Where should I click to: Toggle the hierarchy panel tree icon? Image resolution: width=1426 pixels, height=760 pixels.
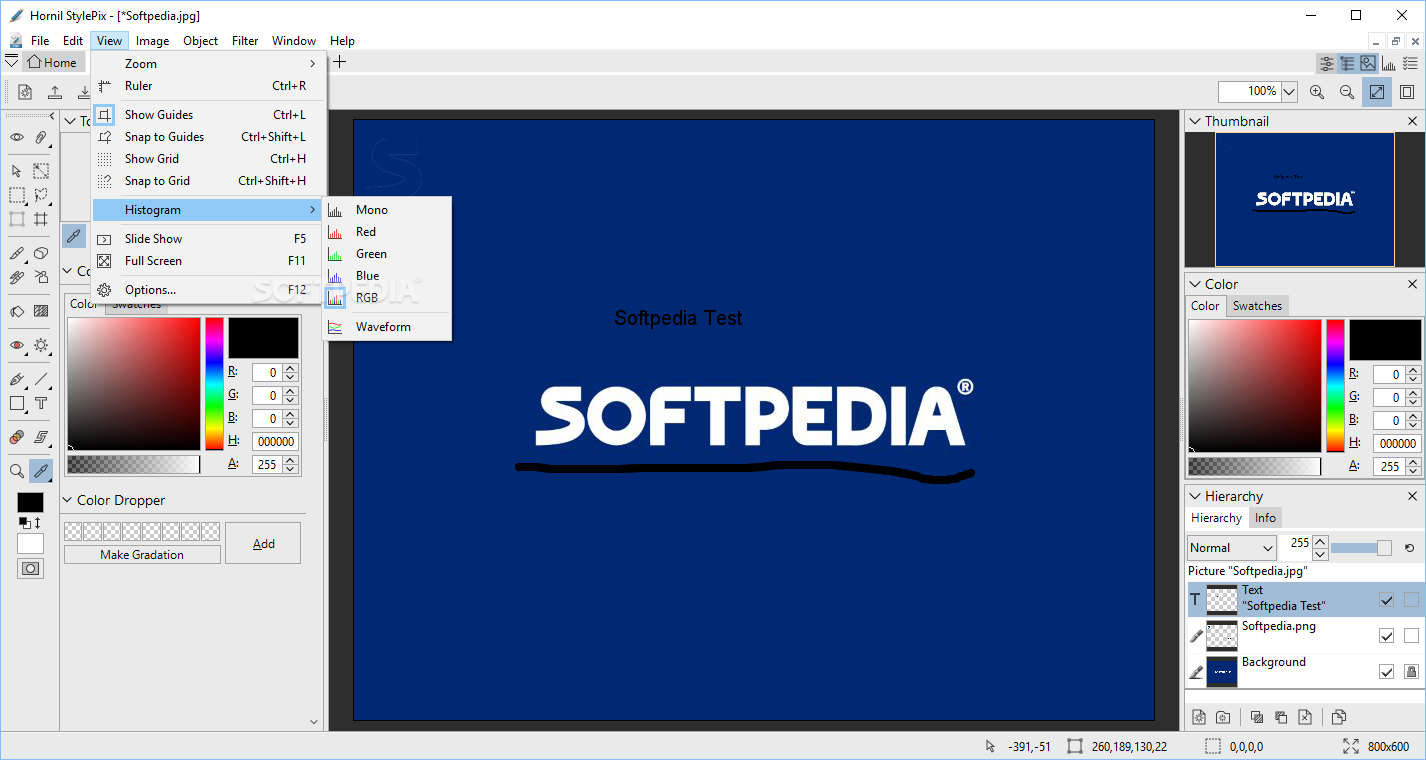(1347, 63)
